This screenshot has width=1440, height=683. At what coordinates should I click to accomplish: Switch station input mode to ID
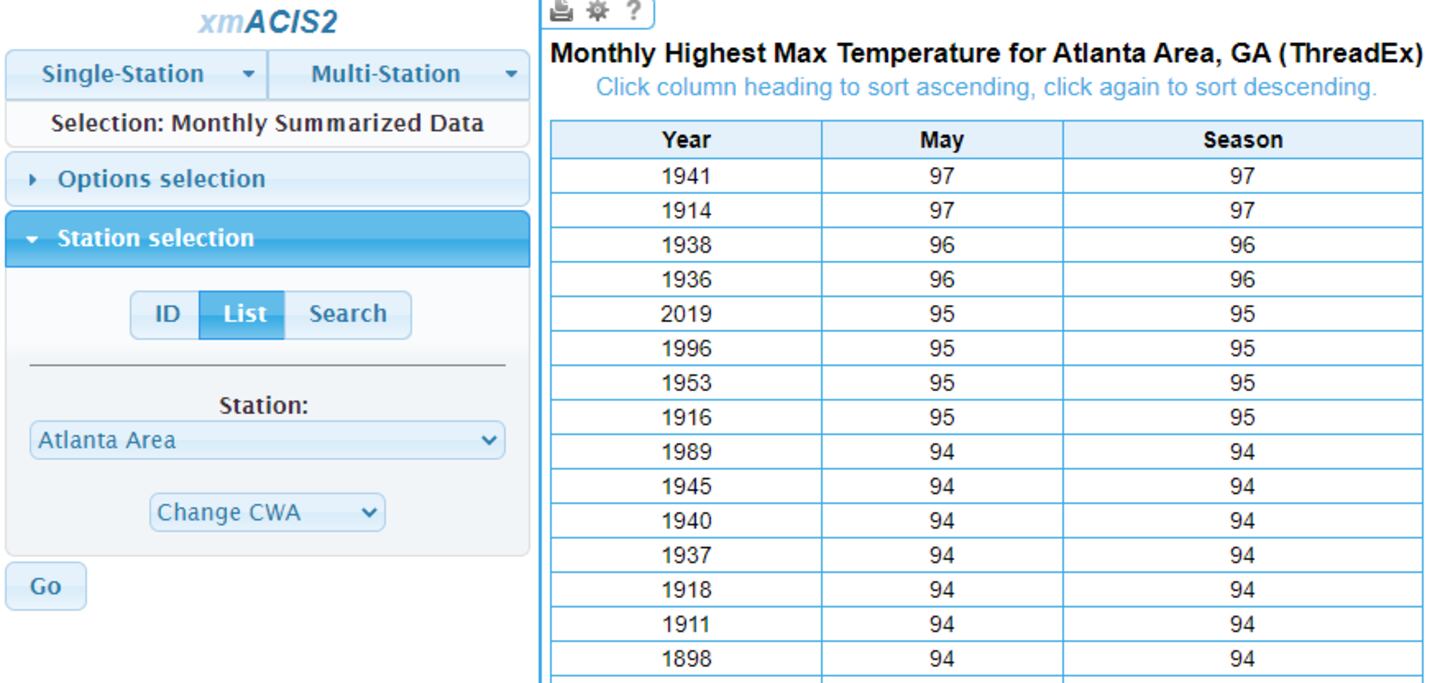pos(166,314)
